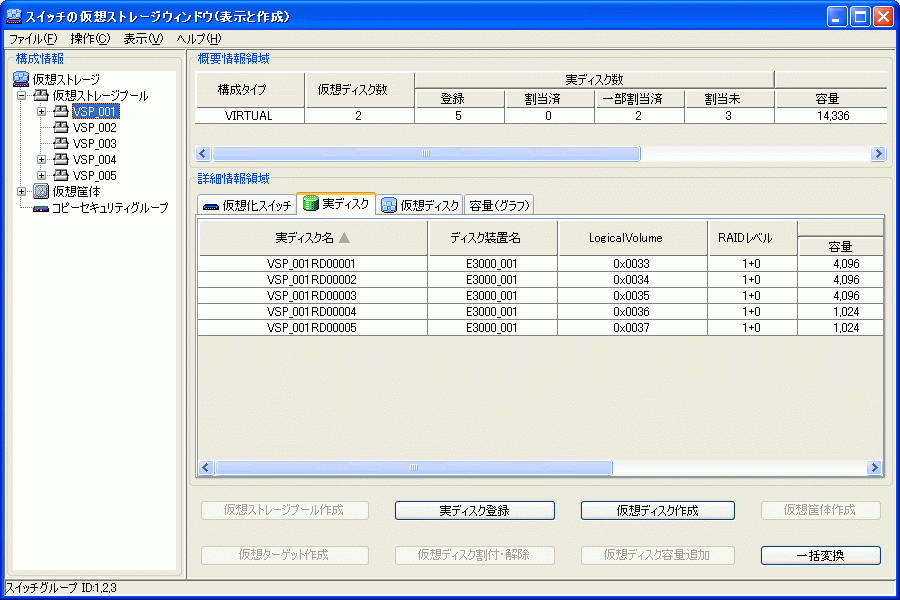
Task: Select row VSP_001RD00003
Action: coord(540,296)
